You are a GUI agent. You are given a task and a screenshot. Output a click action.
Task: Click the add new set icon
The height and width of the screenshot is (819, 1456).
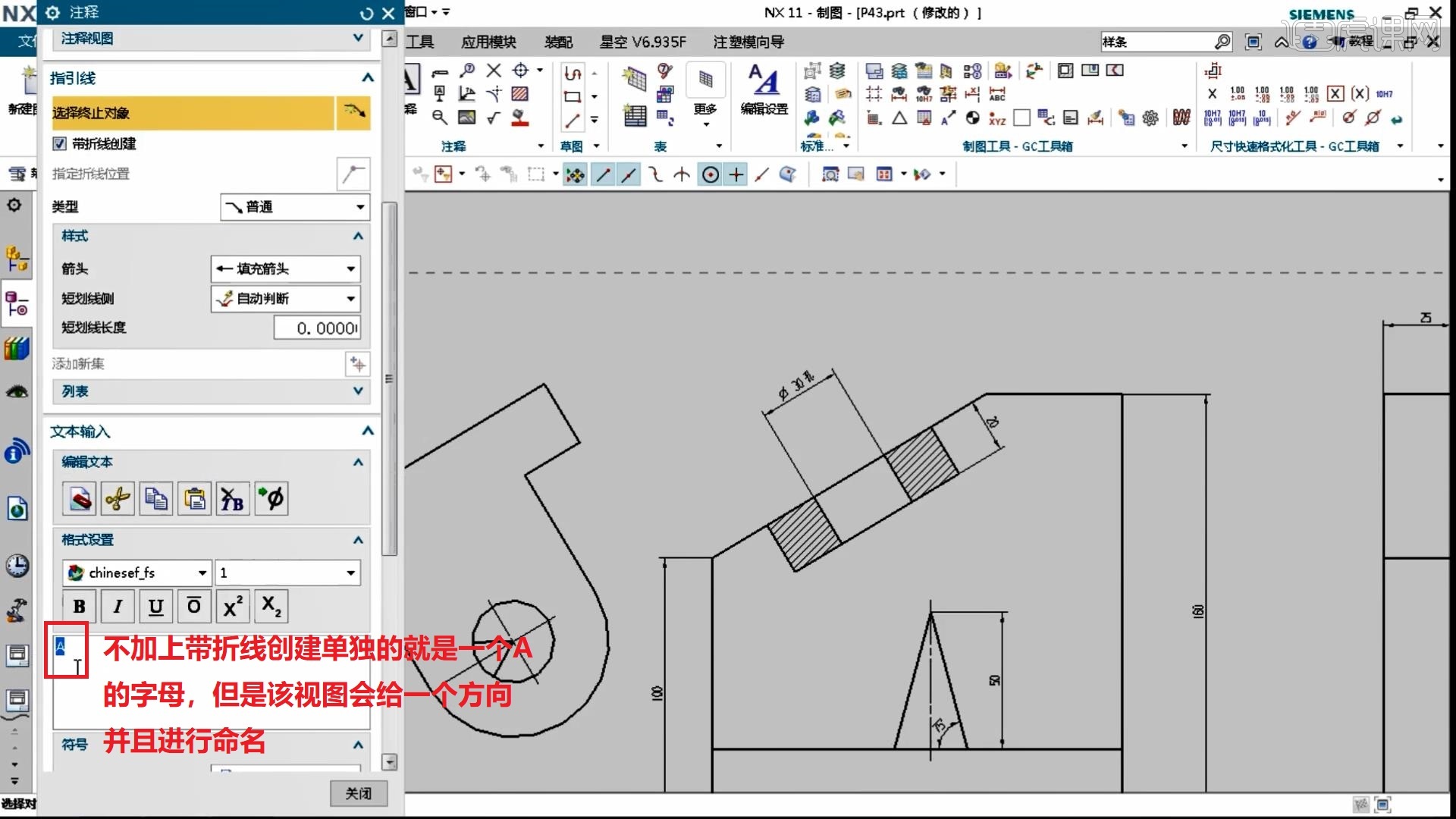coord(357,364)
